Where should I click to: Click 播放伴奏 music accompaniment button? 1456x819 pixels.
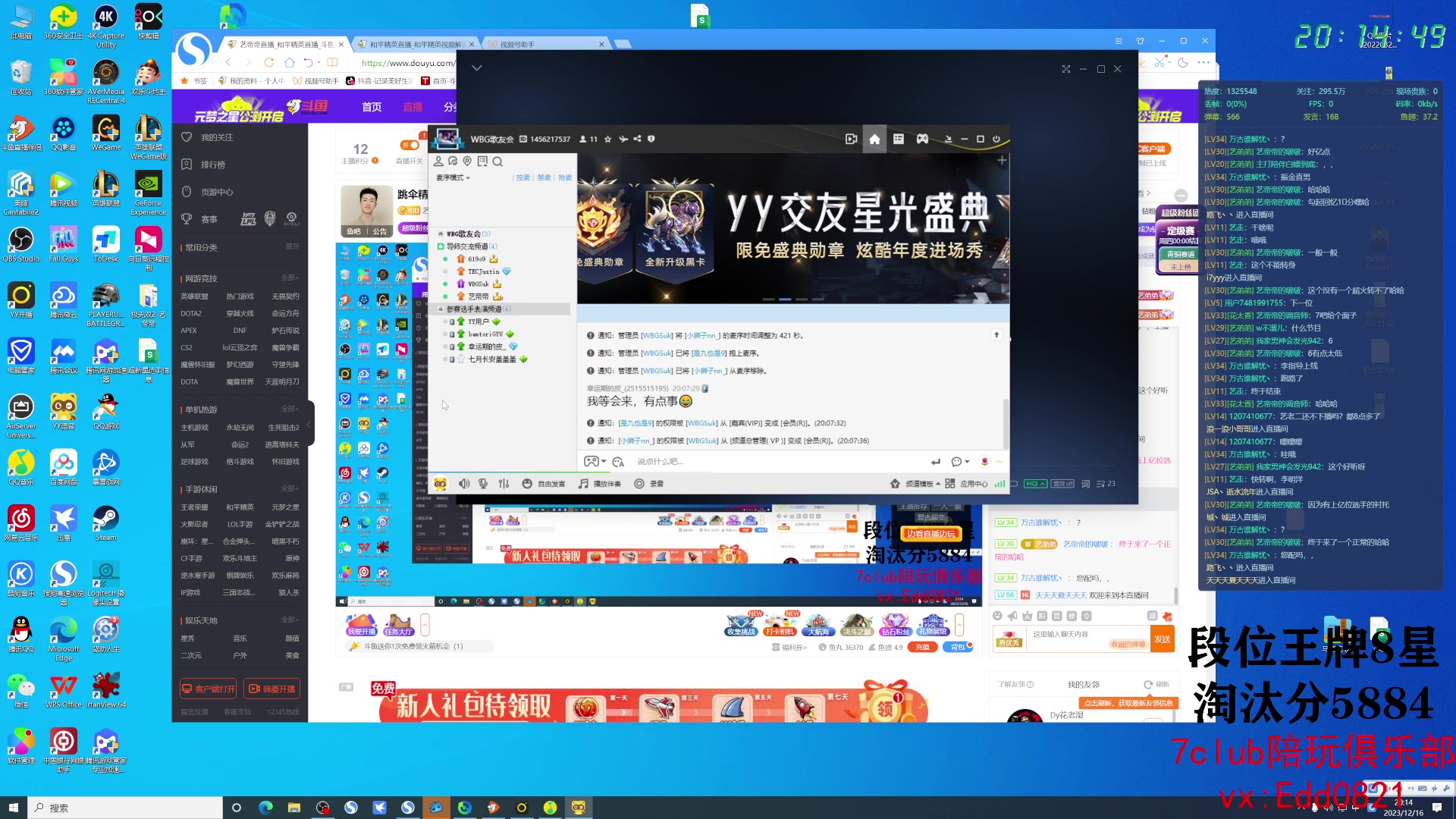coord(600,484)
